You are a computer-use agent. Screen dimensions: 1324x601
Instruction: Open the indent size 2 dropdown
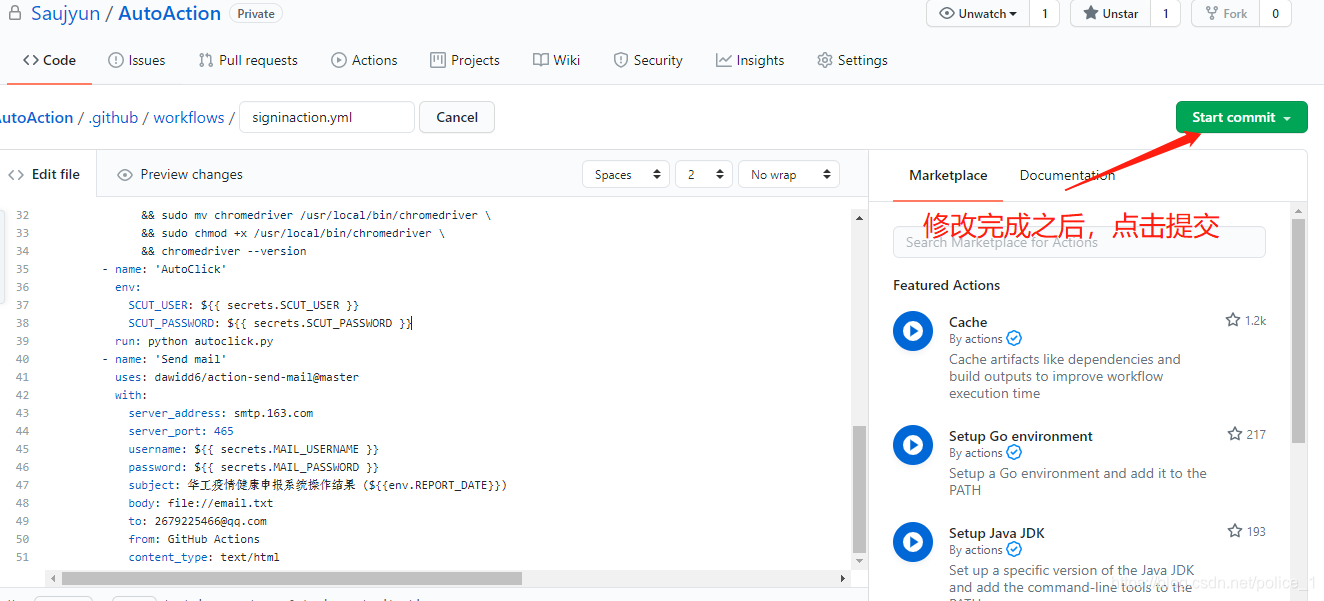click(704, 174)
